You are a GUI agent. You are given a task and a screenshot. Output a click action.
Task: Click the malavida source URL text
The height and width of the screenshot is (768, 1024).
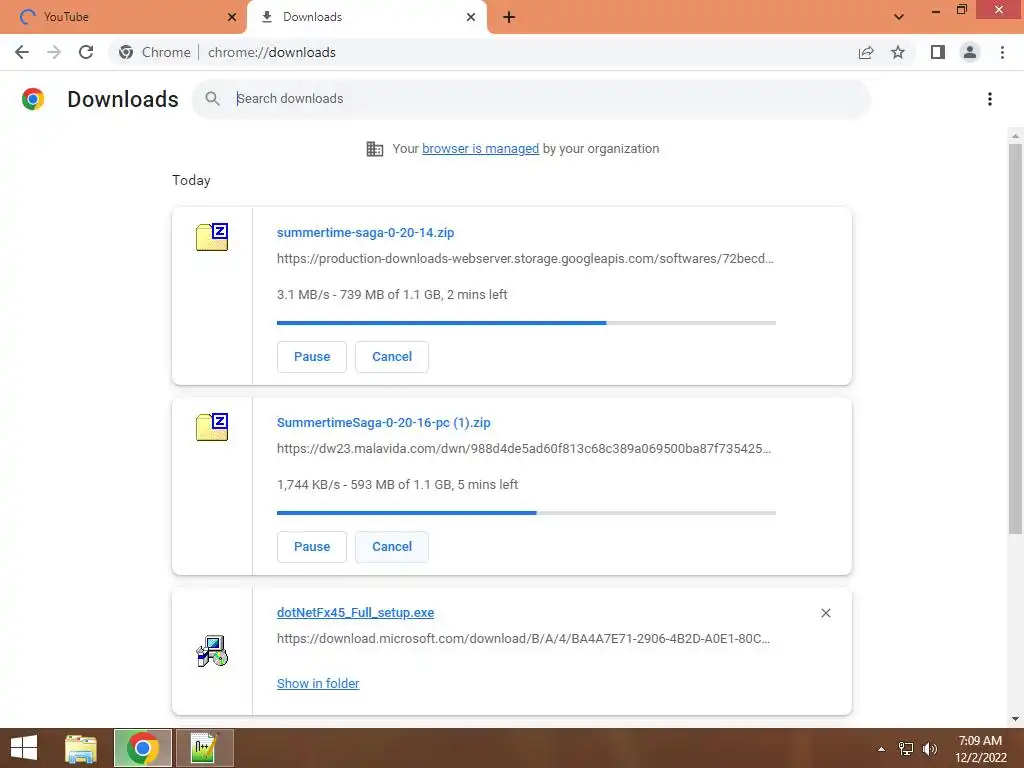524,449
